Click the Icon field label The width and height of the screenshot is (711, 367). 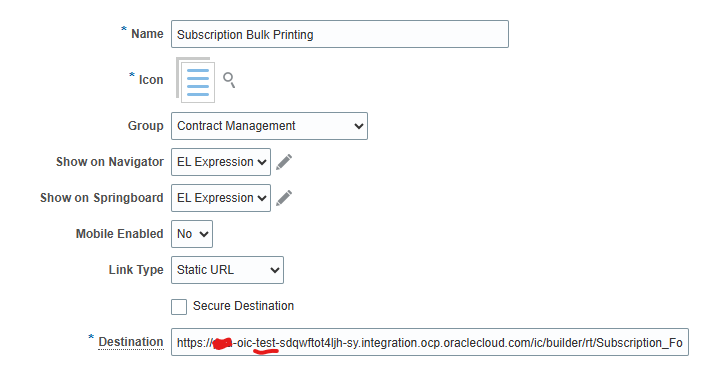point(151,80)
